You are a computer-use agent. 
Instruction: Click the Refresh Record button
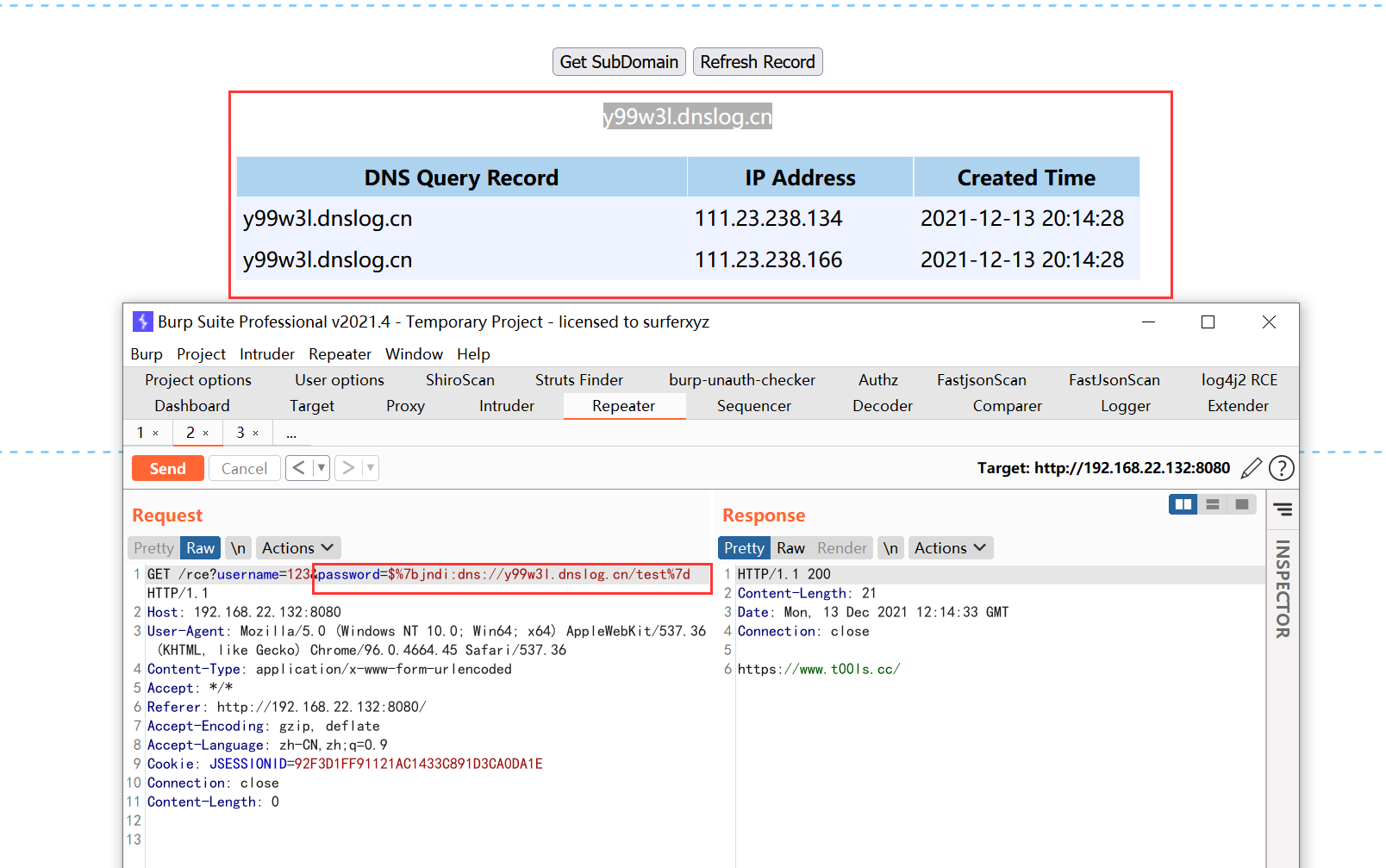758,62
